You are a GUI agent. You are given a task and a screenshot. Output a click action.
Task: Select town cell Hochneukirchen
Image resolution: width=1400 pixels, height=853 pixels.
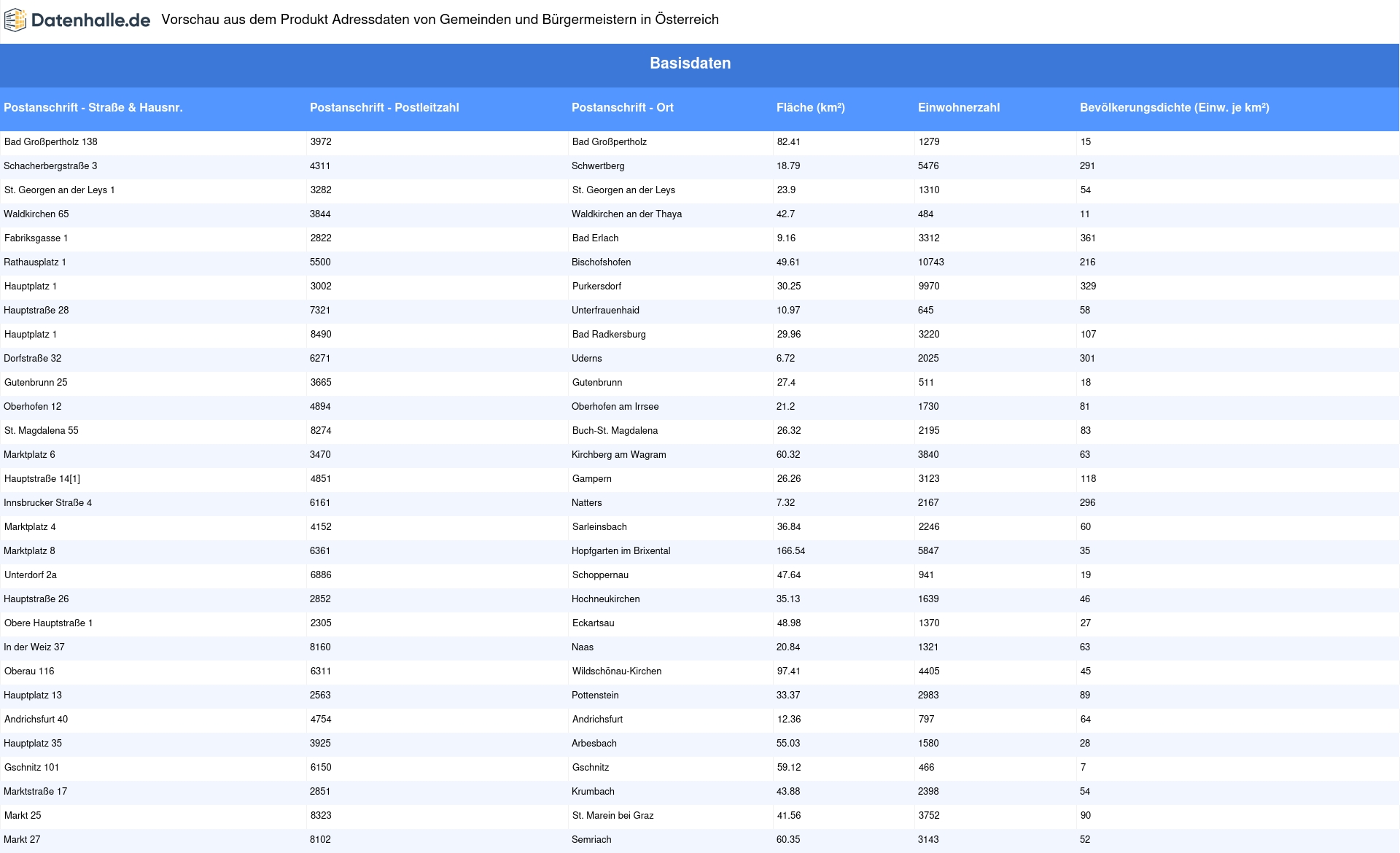pos(606,599)
